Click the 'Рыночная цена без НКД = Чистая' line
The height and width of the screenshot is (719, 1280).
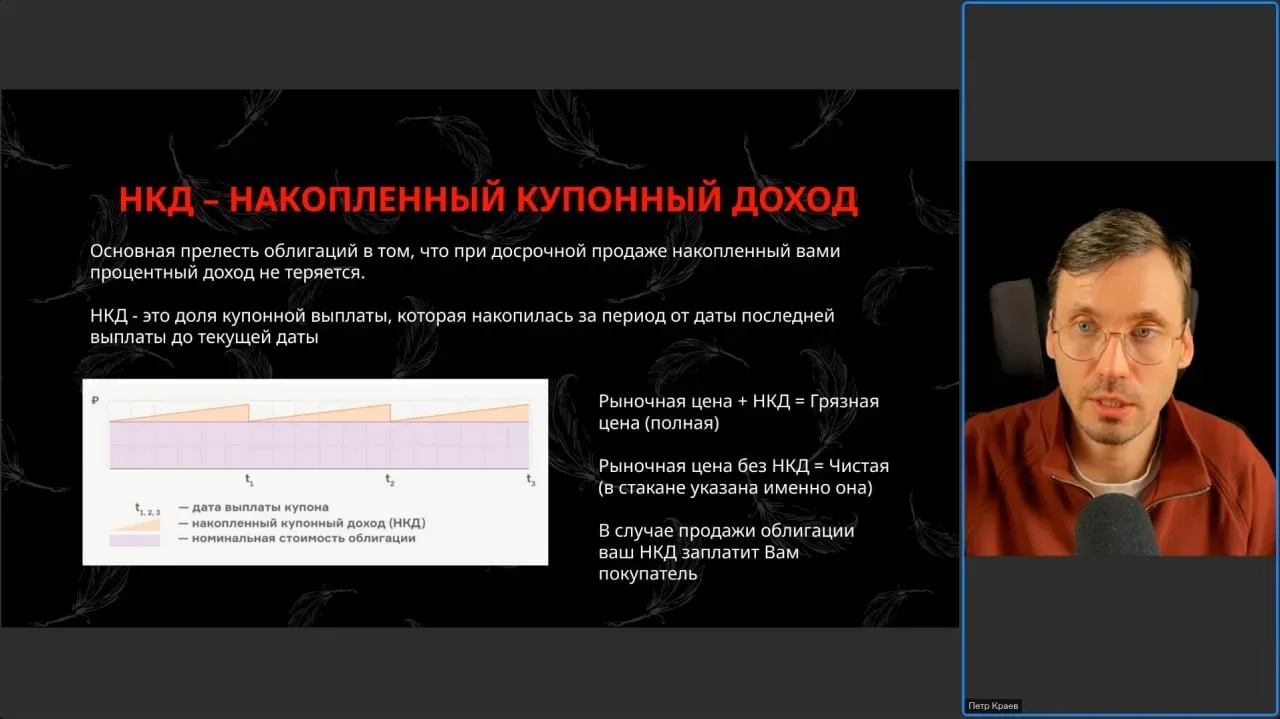click(743, 466)
